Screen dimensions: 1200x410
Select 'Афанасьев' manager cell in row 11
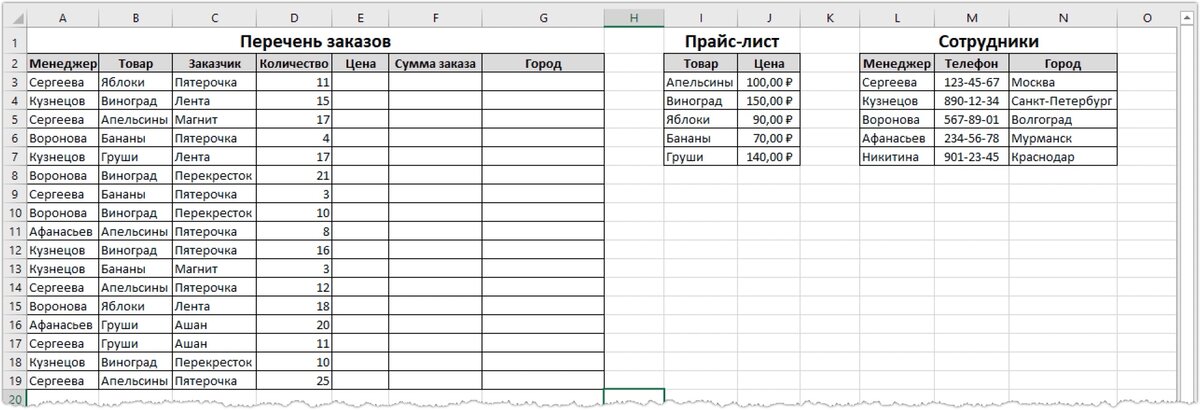tap(62, 232)
